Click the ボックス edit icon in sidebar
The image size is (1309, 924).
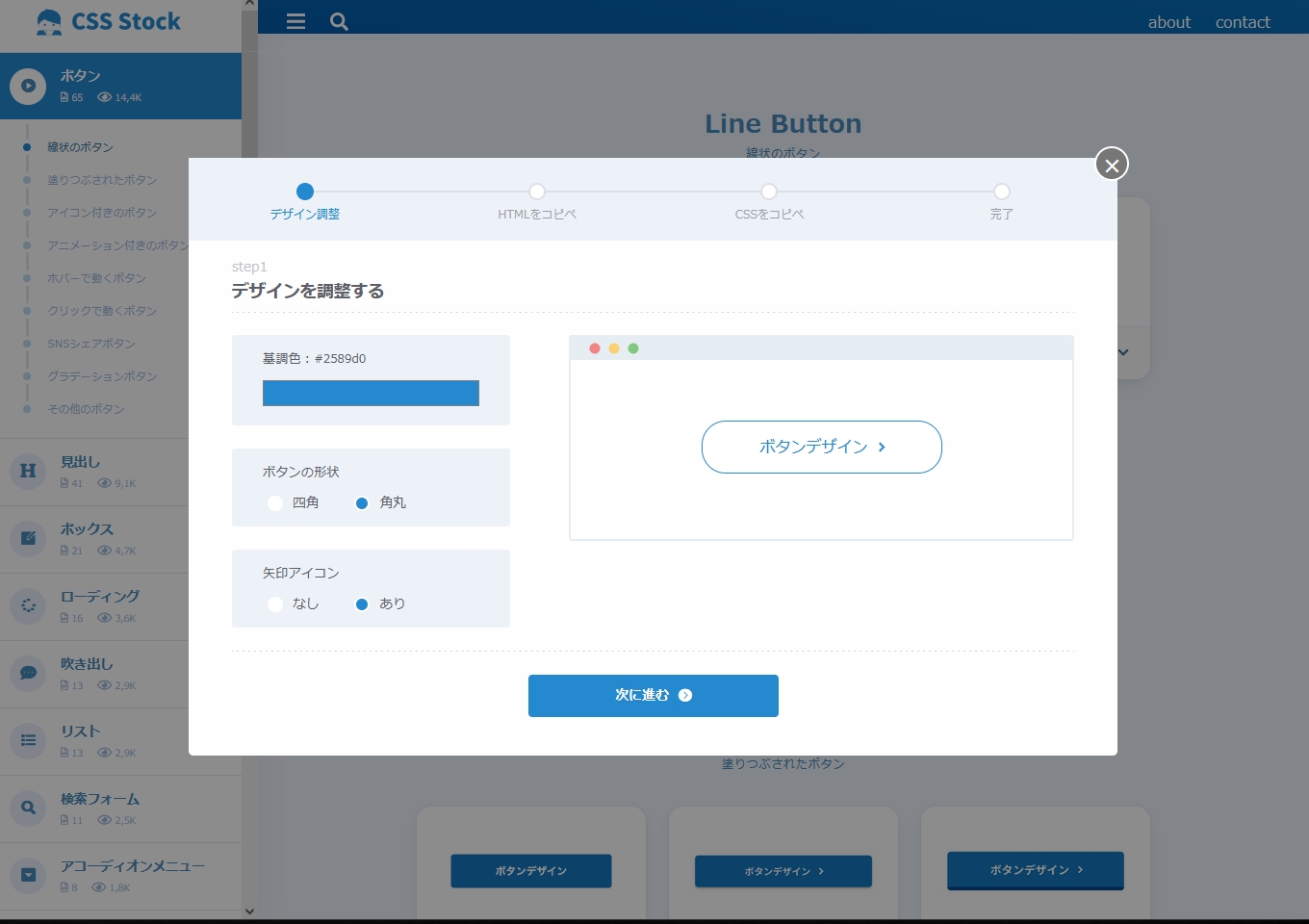pyautogui.click(x=28, y=538)
